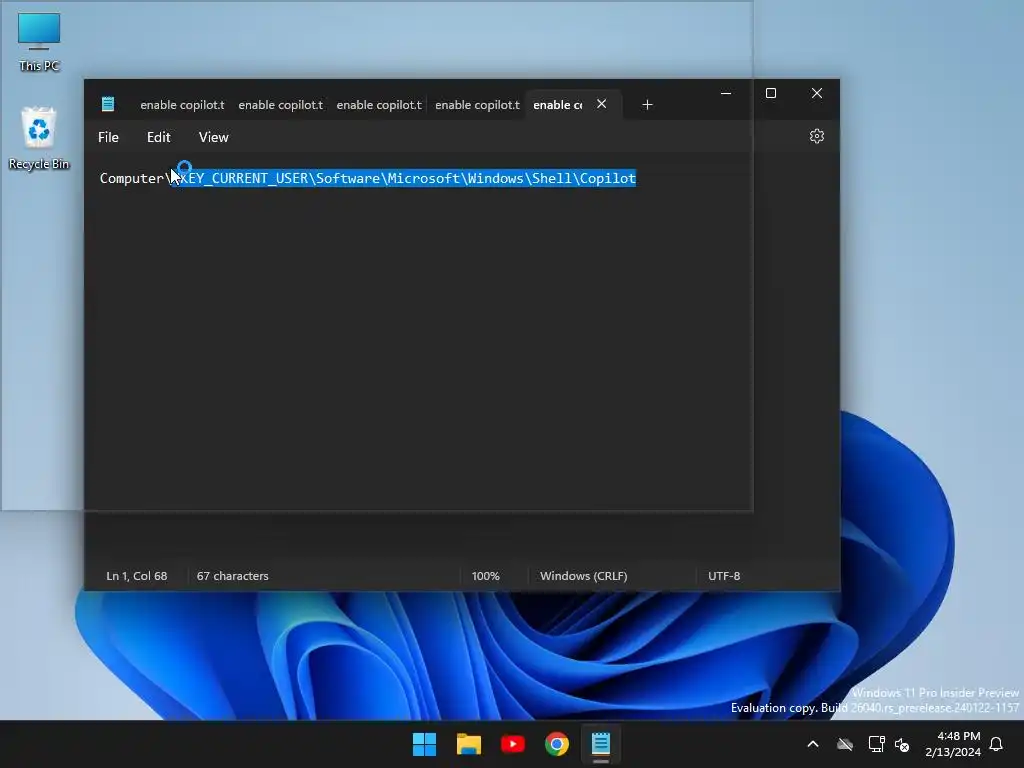This screenshot has width=1024, height=768.
Task: Show hidden system tray icons
Action: tap(813, 744)
